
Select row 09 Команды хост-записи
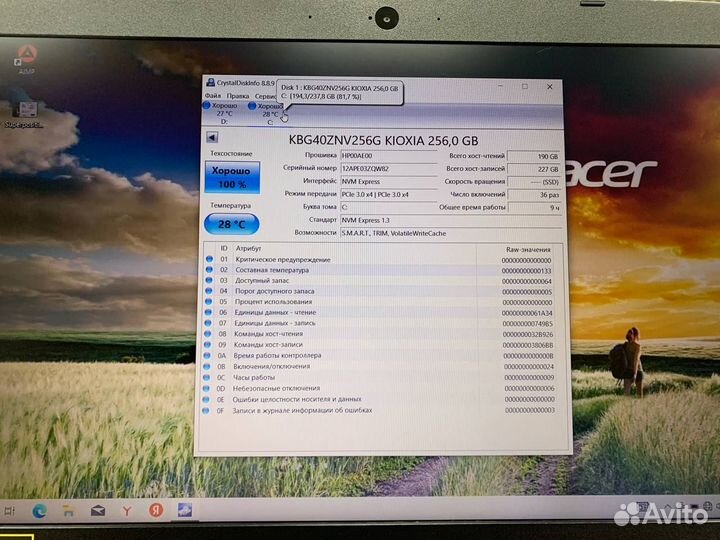point(379,344)
